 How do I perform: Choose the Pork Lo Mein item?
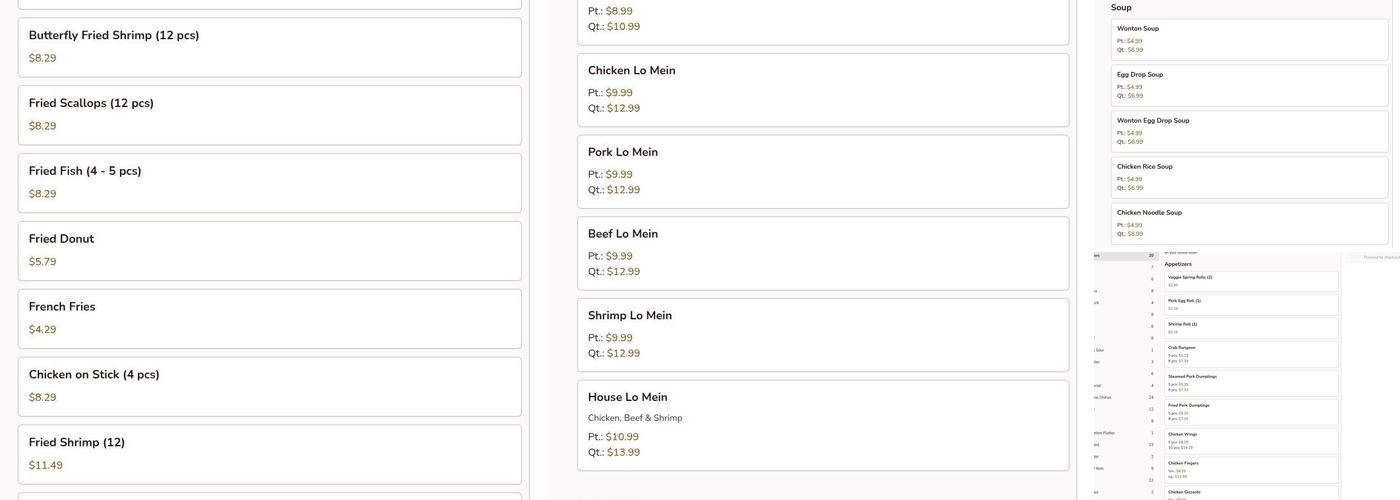coord(822,172)
